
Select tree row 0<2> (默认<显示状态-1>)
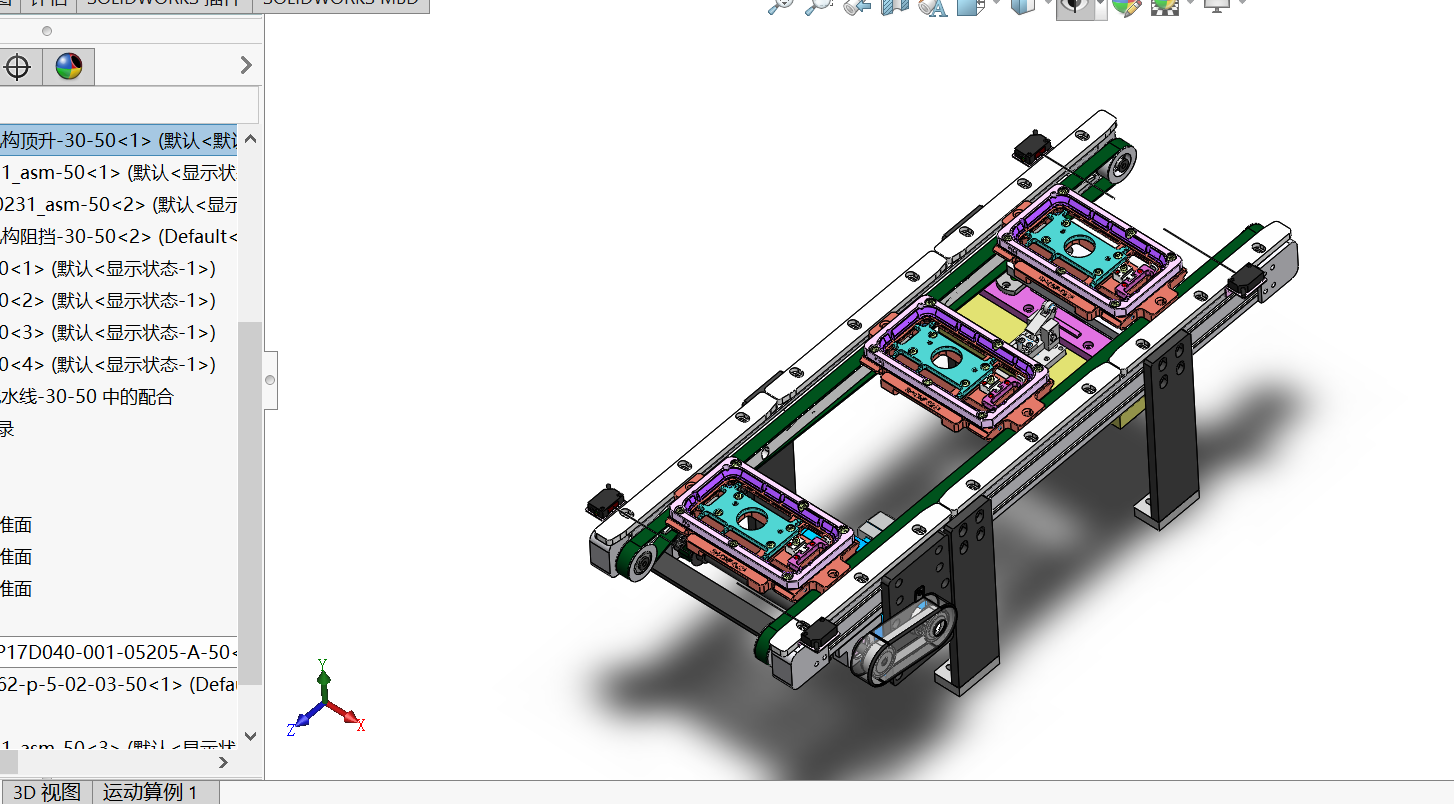click(x=108, y=301)
